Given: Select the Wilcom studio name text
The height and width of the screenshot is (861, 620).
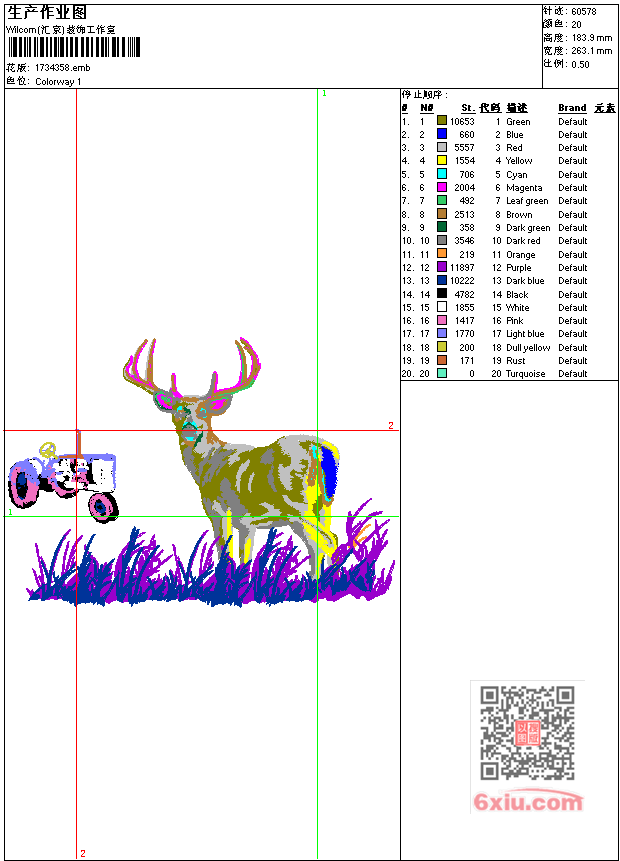Looking at the screenshot, I should 60,30.
